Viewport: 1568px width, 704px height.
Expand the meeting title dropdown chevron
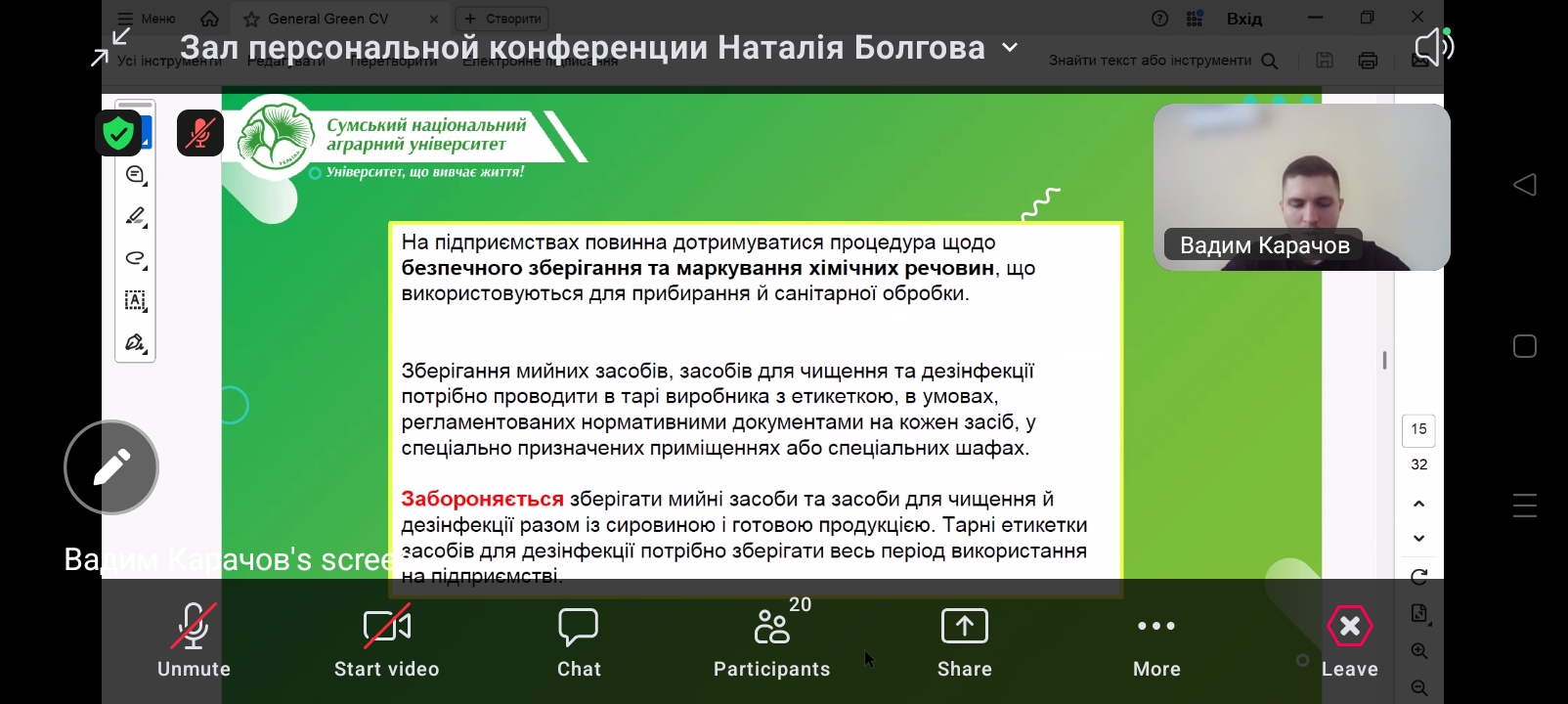[x=1010, y=48]
